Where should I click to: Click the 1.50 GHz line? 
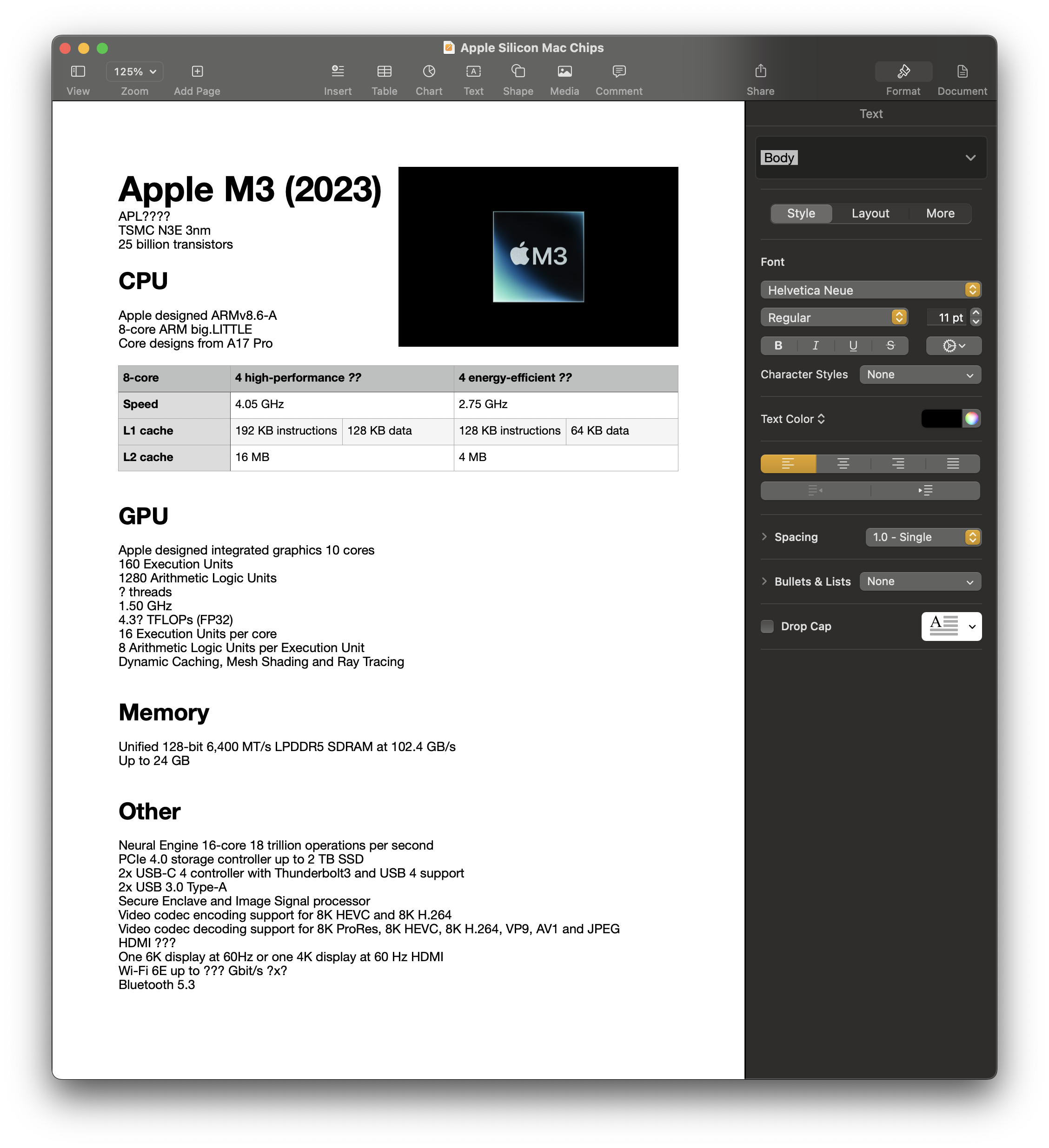tap(145, 607)
